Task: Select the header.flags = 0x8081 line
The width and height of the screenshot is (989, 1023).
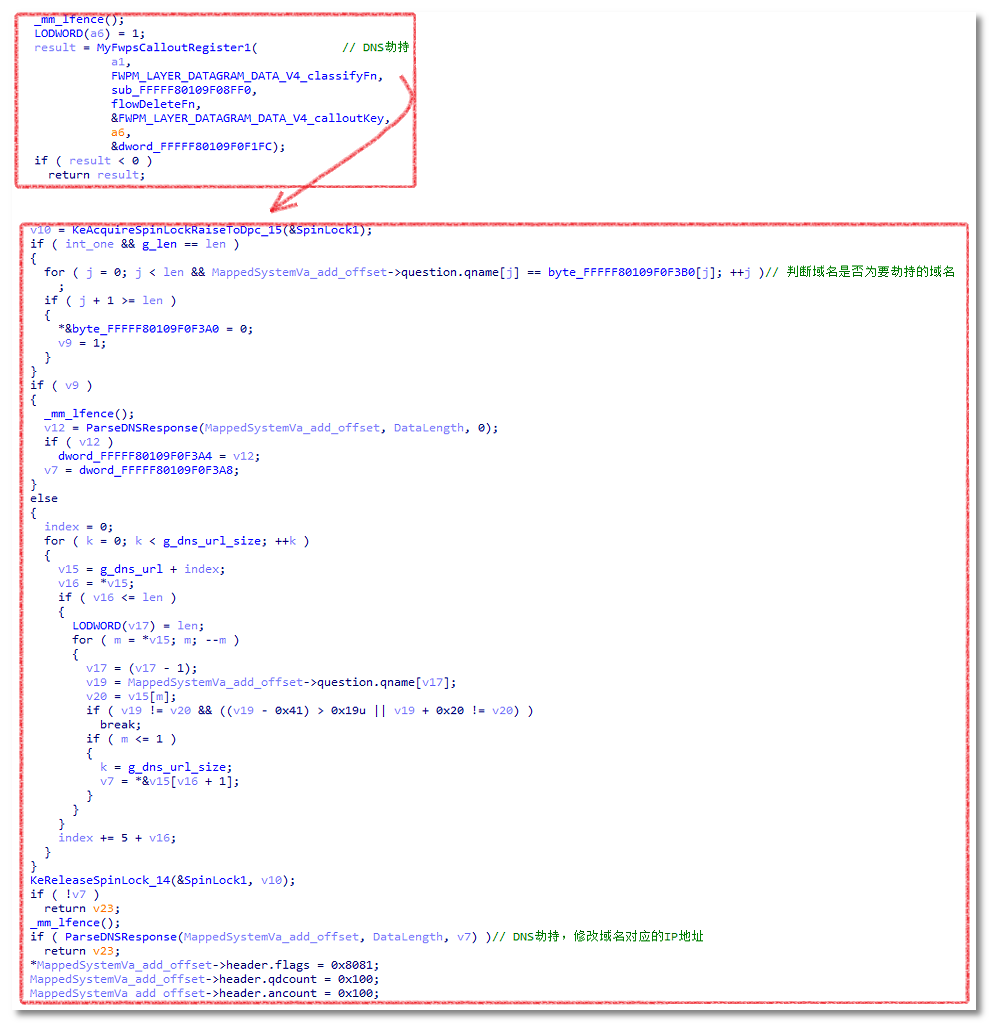Action: [205, 965]
